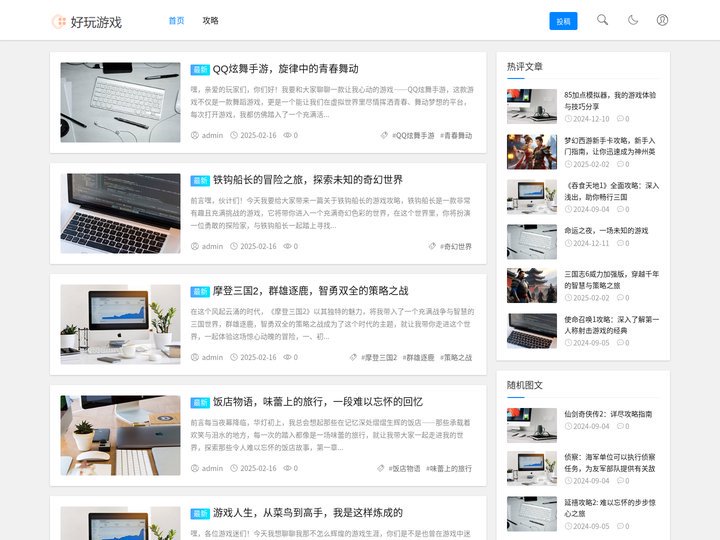The width and height of the screenshot is (720, 540).
Task: Click comment icon under 85加点模拟器
Action: (620, 118)
